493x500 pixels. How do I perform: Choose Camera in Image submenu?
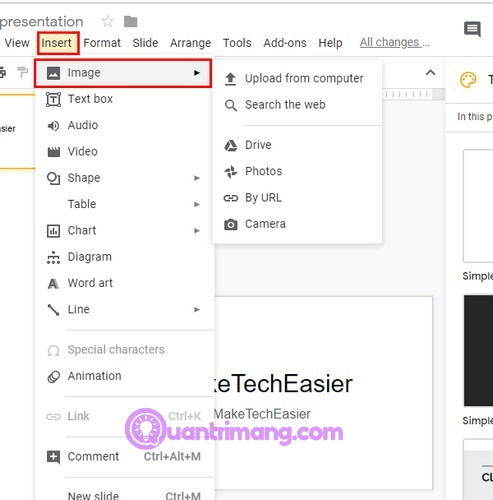(297, 224)
